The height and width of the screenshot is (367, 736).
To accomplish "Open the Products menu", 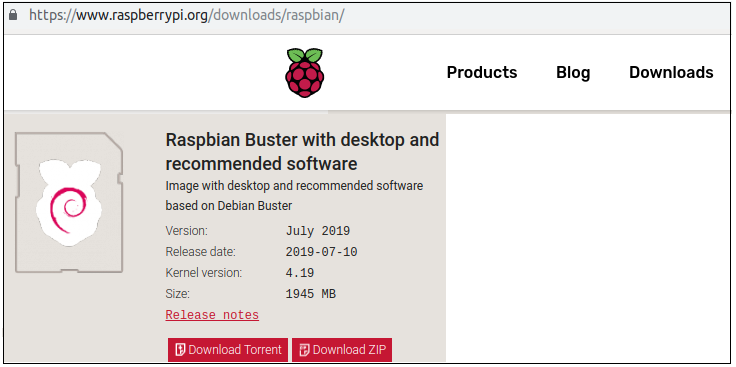I will (x=482, y=72).
